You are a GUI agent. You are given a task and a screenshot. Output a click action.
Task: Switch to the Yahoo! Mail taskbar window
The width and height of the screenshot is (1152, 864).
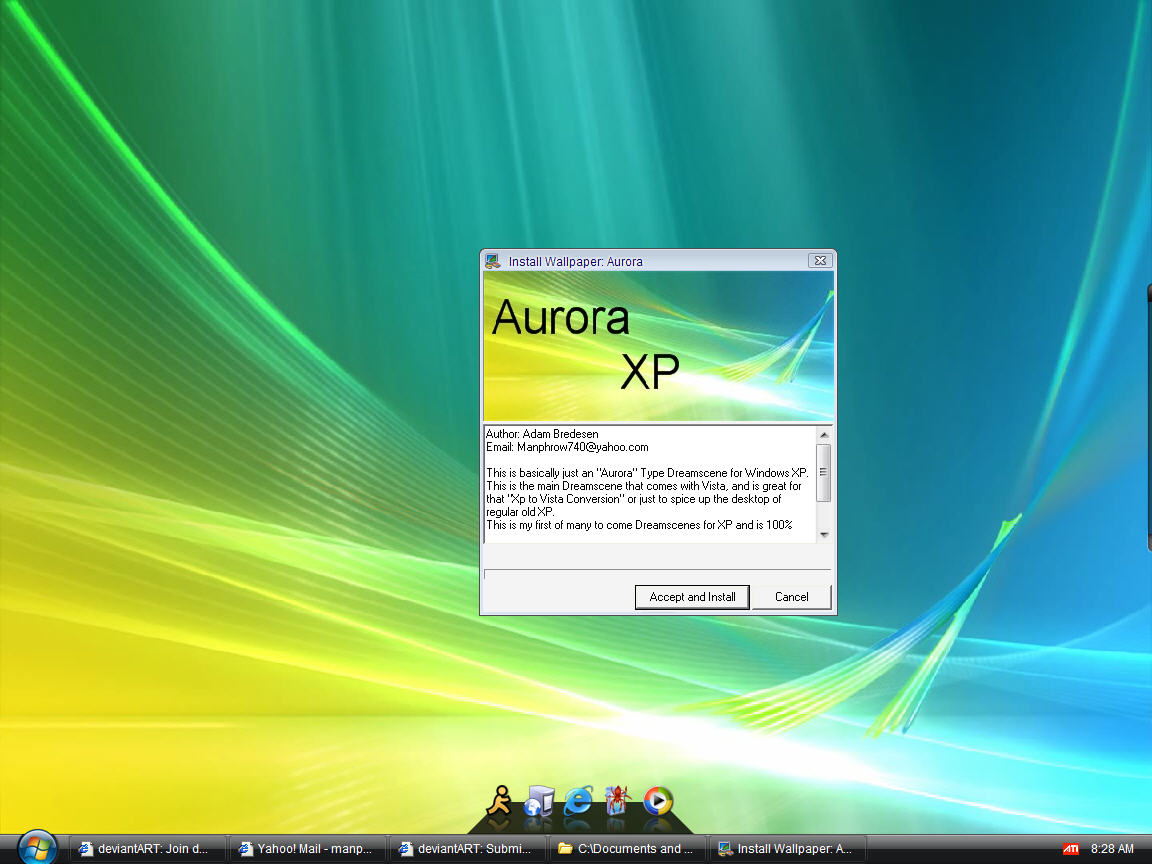[x=305, y=848]
